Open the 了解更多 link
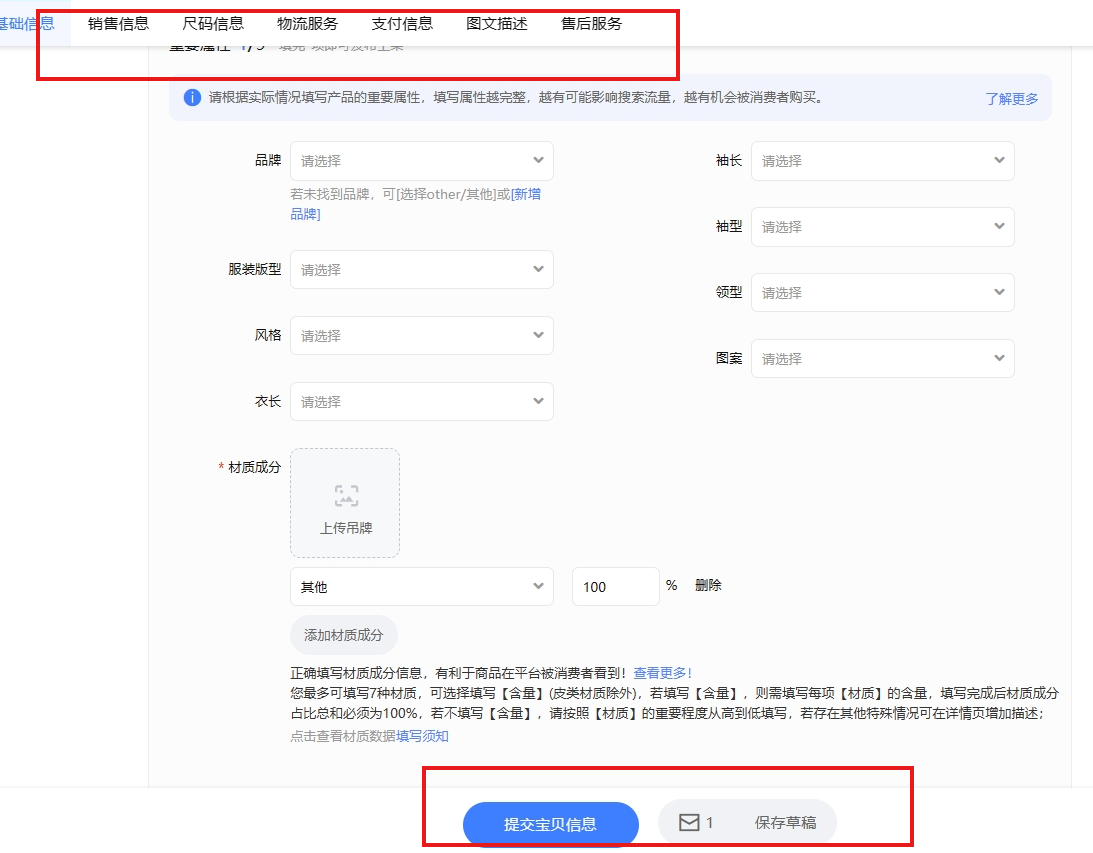Viewport: 1093px width, 853px height. 1011,99
